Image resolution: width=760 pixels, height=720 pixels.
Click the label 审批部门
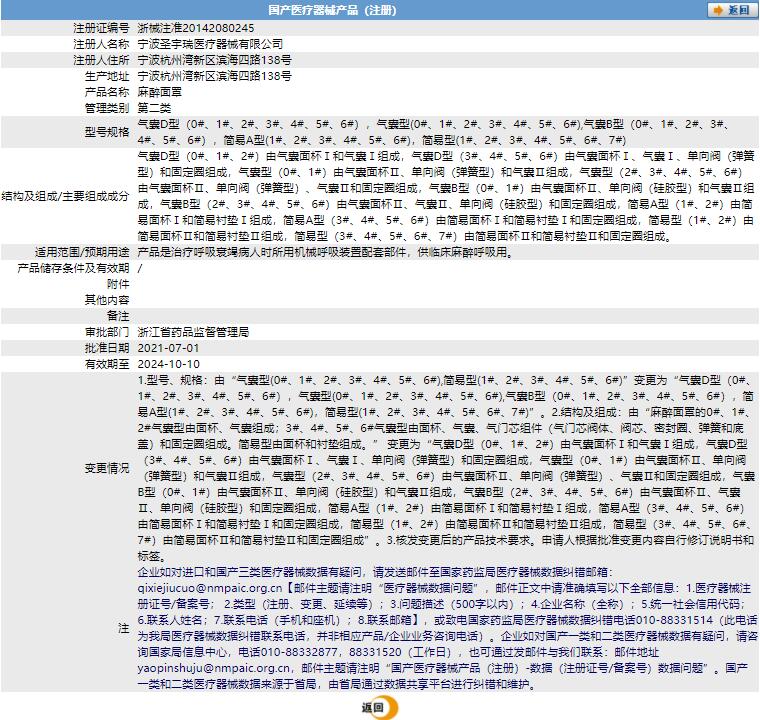[x=107, y=332]
